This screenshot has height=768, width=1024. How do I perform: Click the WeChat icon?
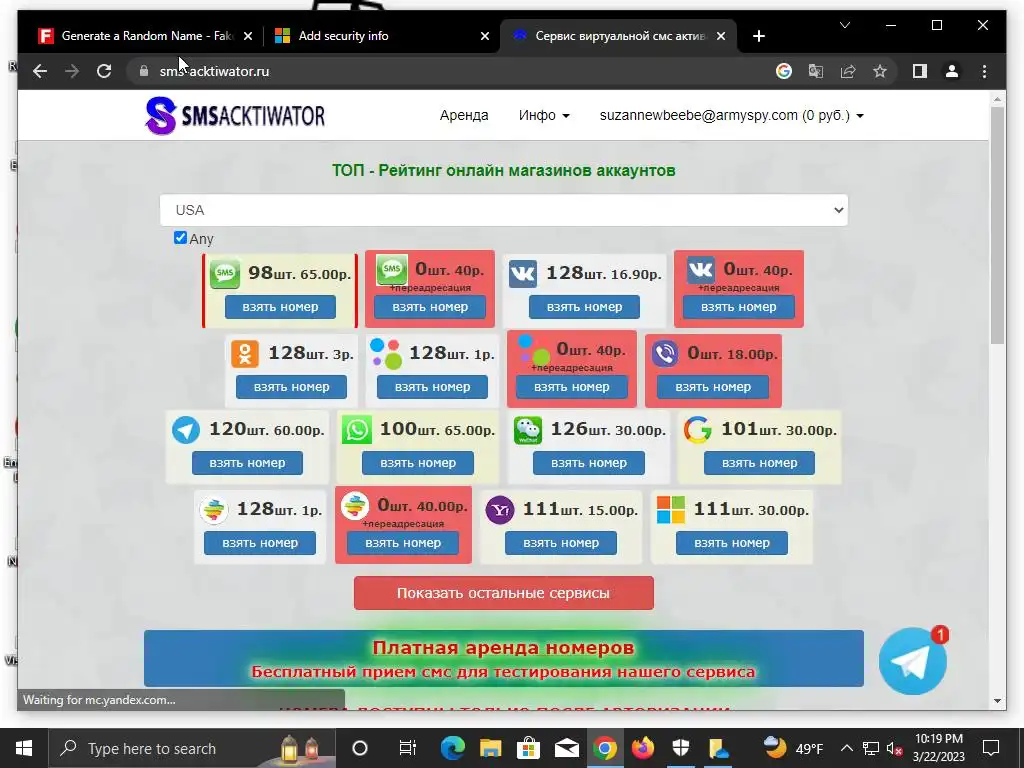tap(528, 430)
